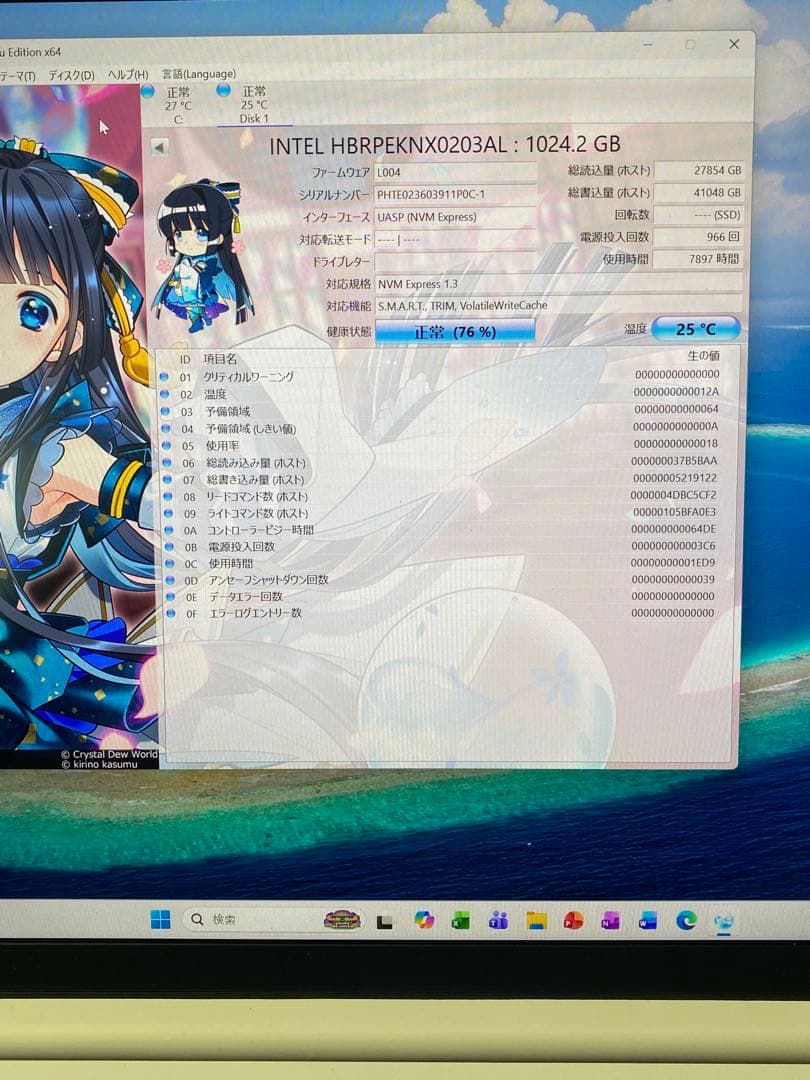Open the テーマ(T) menu
The width and height of the screenshot is (810, 1080).
tap(17, 76)
